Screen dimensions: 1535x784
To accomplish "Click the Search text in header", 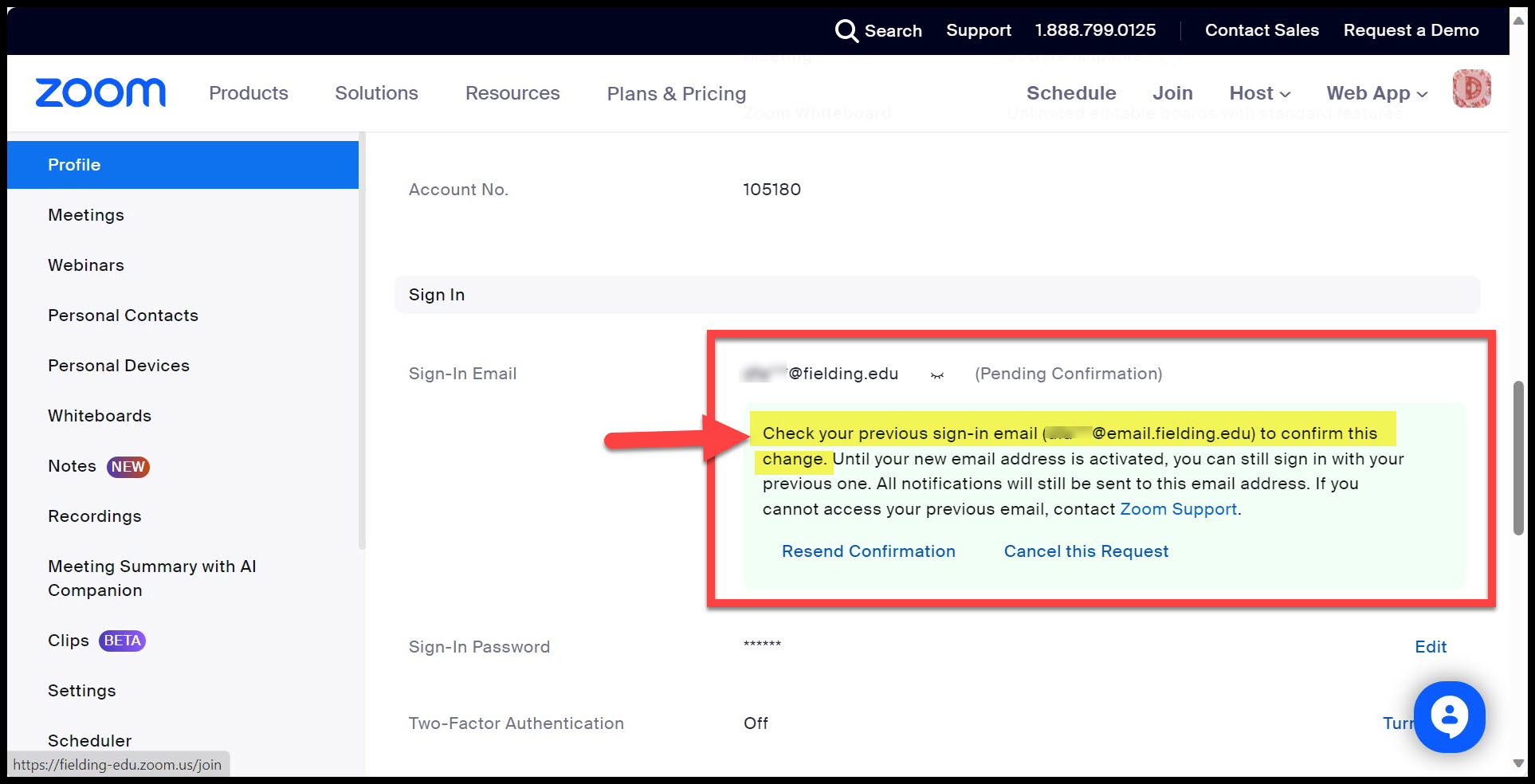I will click(x=893, y=31).
